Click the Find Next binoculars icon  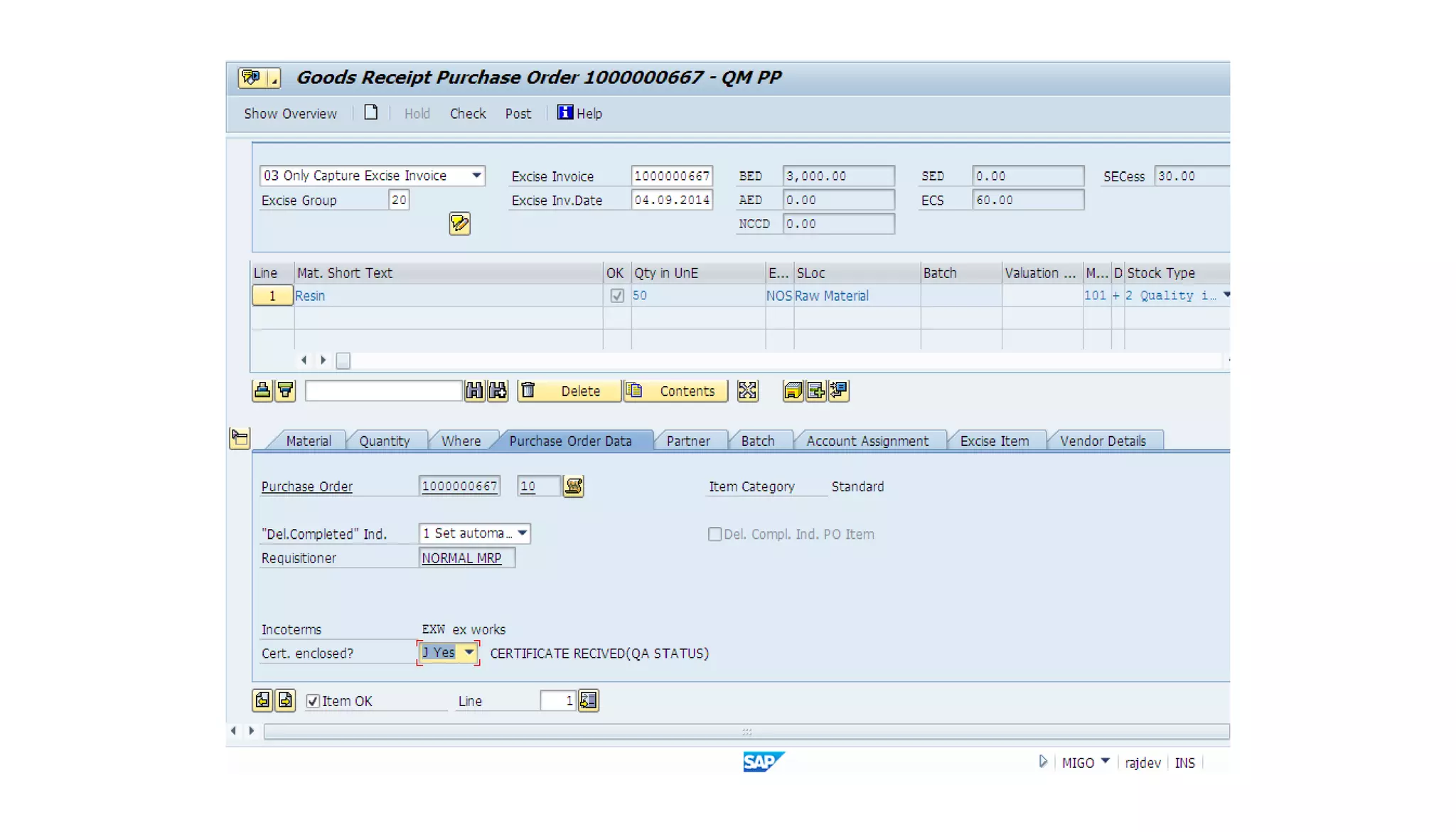(x=498, y=390)
